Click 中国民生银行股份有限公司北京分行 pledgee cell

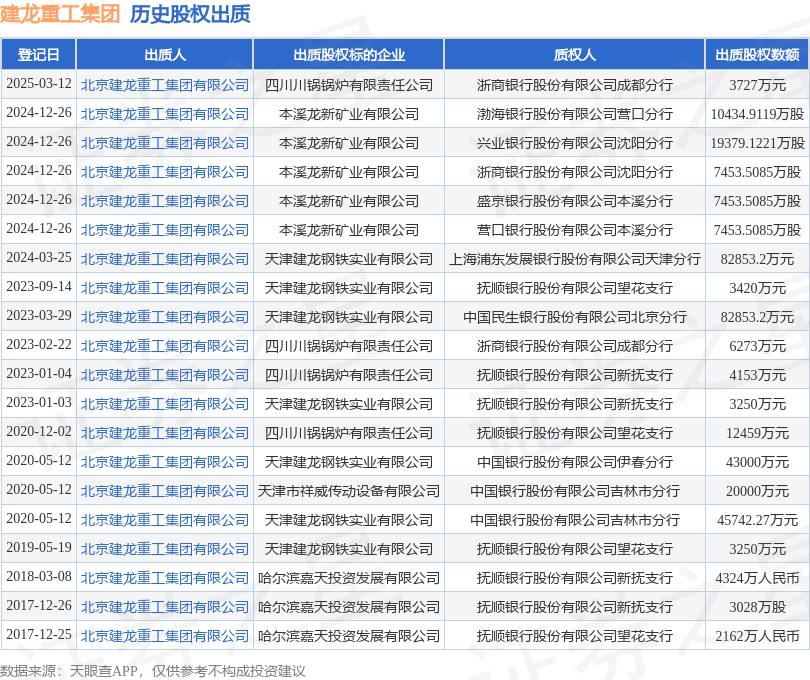(574, 317)
